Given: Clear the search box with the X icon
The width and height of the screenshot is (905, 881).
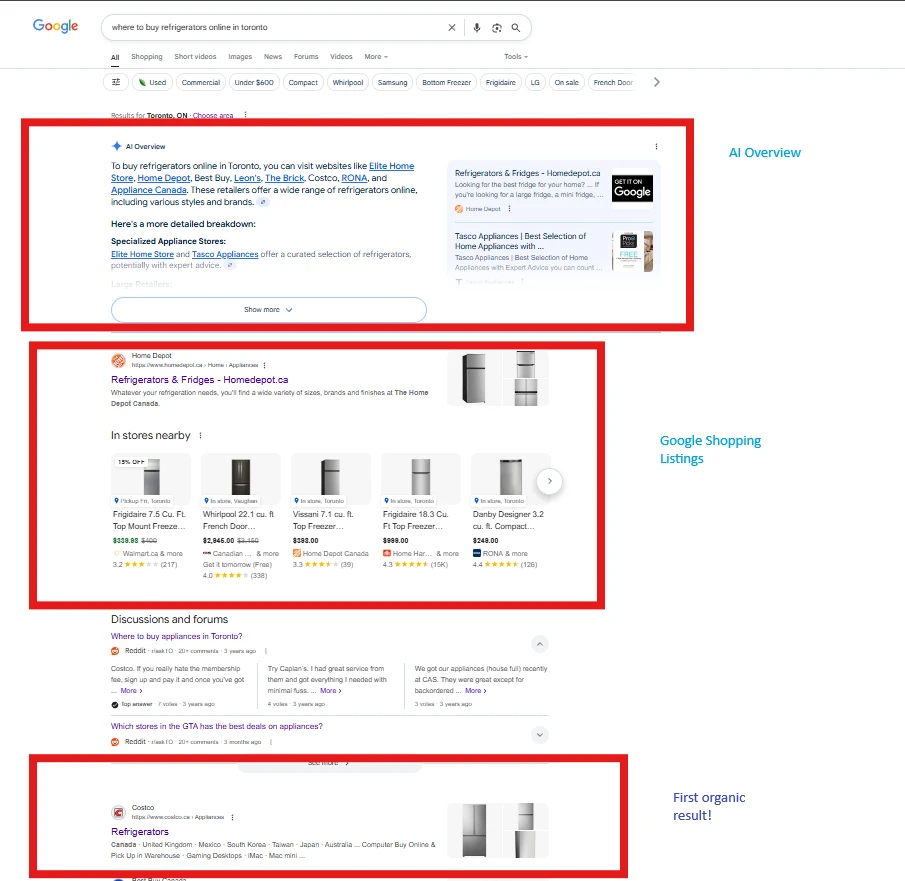Looking at the screenshot, I should coord(451,28).
